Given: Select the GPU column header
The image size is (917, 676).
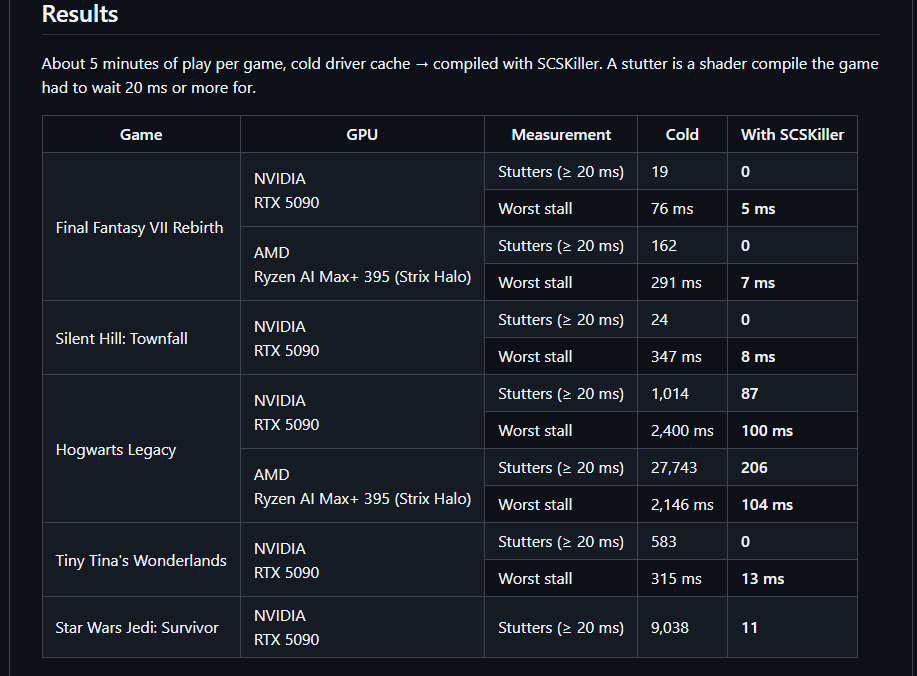Looking at the screenshot, I should (362, 134).
